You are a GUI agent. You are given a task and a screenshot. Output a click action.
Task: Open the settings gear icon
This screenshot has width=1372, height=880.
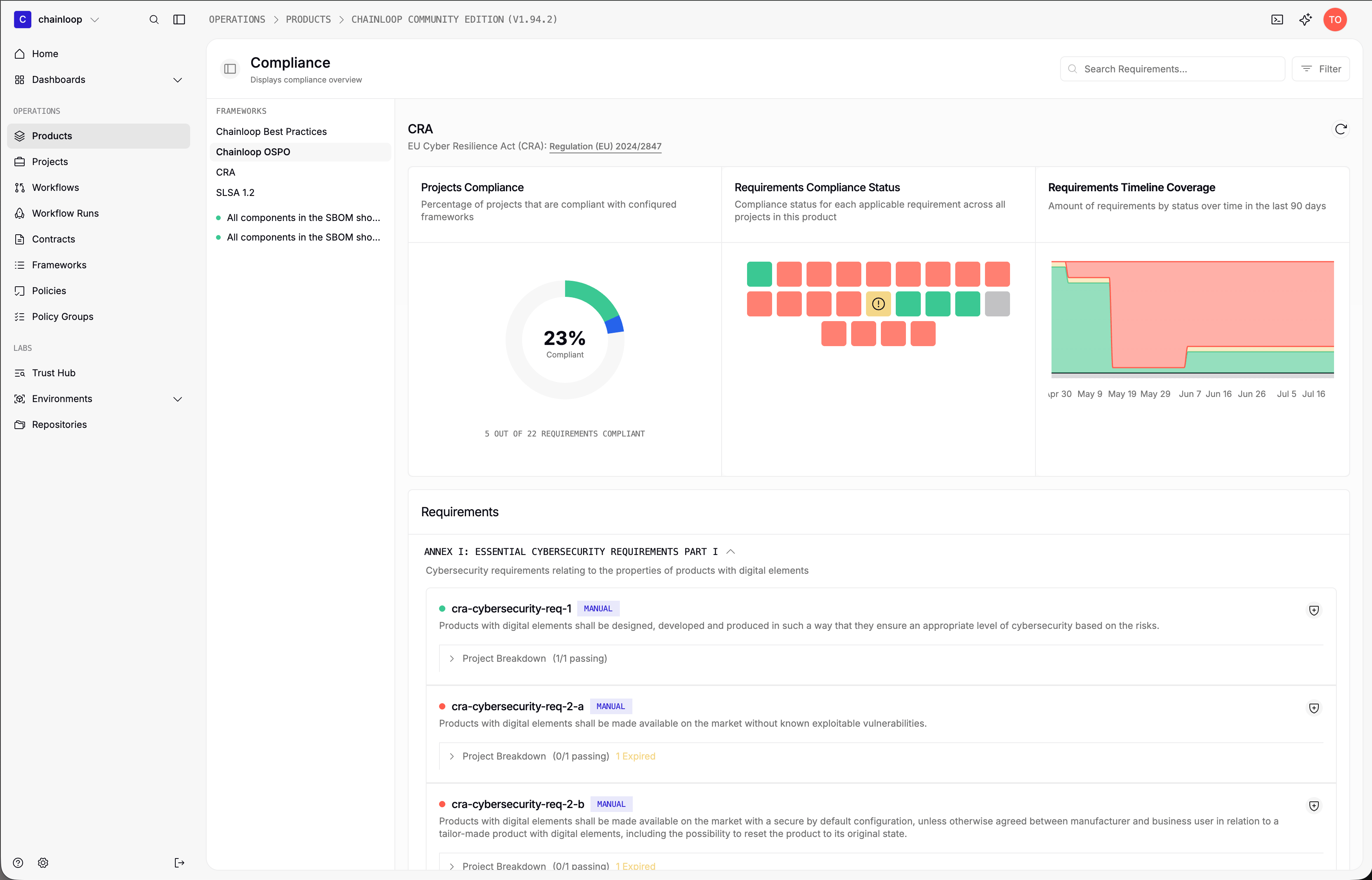point(43,863)
